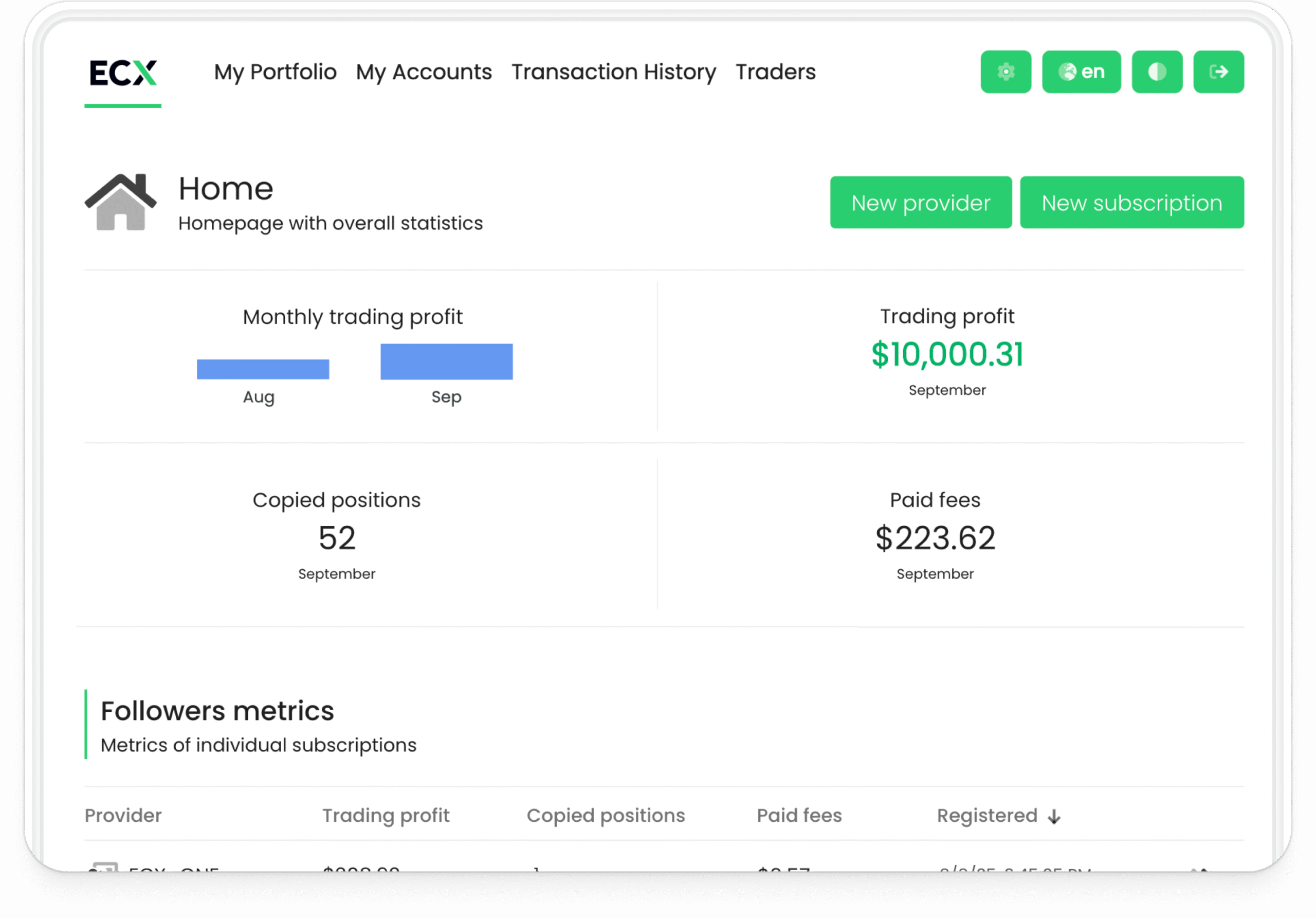Click the globe icon in language button
This screenshot has width=1316, height=919.
click(1067, 71)
